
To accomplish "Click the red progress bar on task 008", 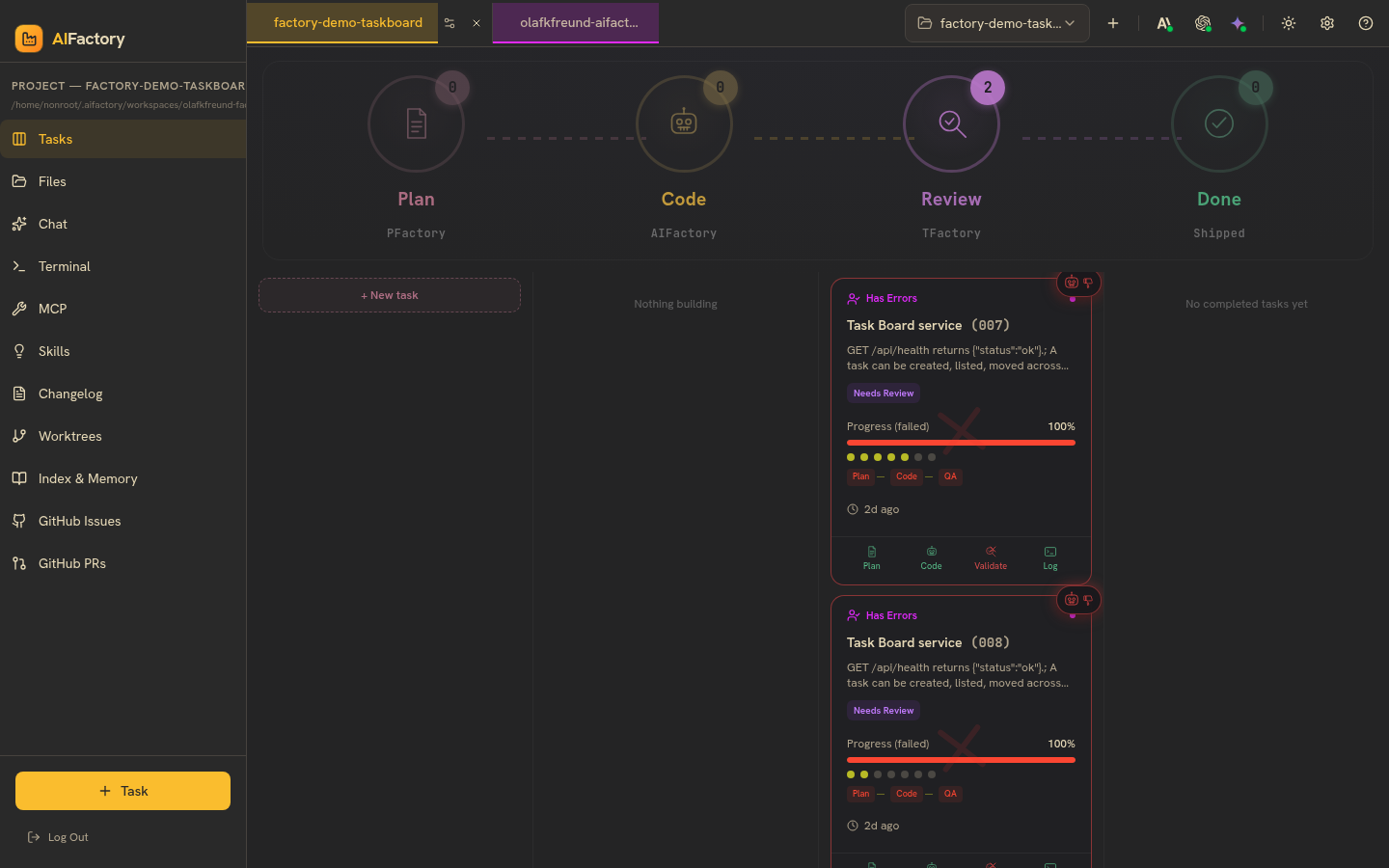I will 961,760.
